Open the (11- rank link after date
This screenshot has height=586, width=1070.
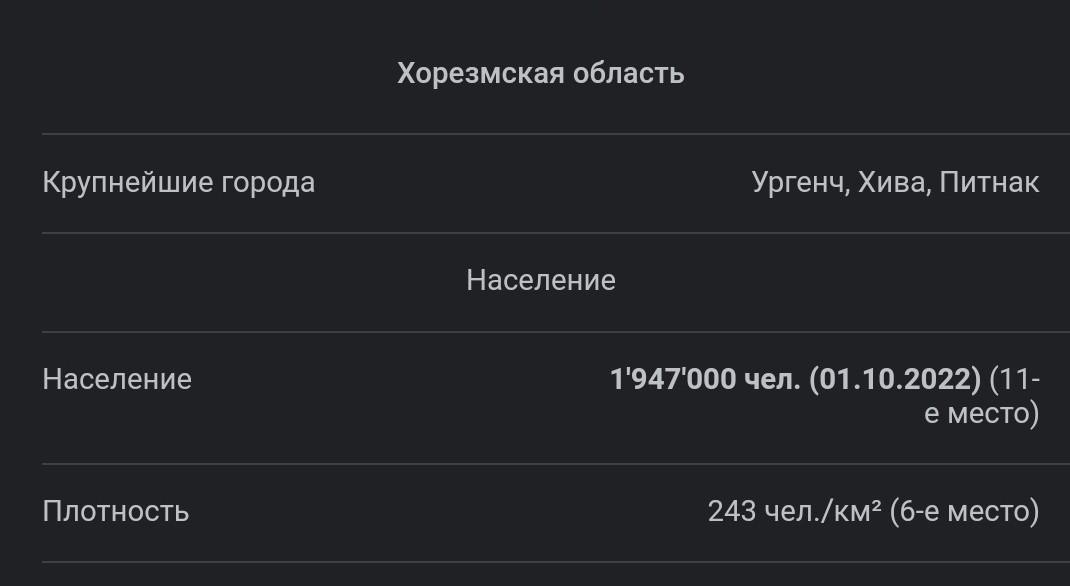pos(1014,379)
